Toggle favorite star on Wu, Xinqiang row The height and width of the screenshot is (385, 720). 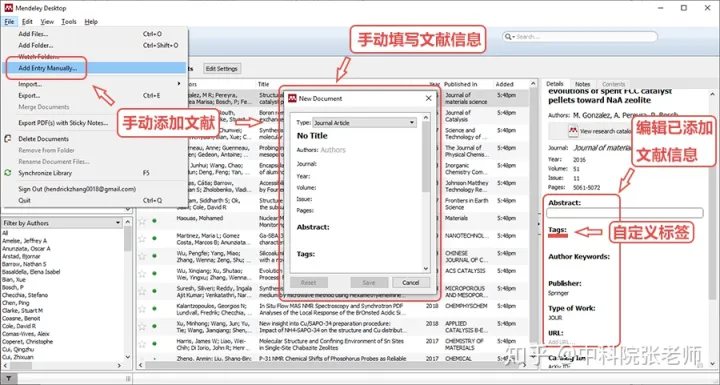[142, 273]
